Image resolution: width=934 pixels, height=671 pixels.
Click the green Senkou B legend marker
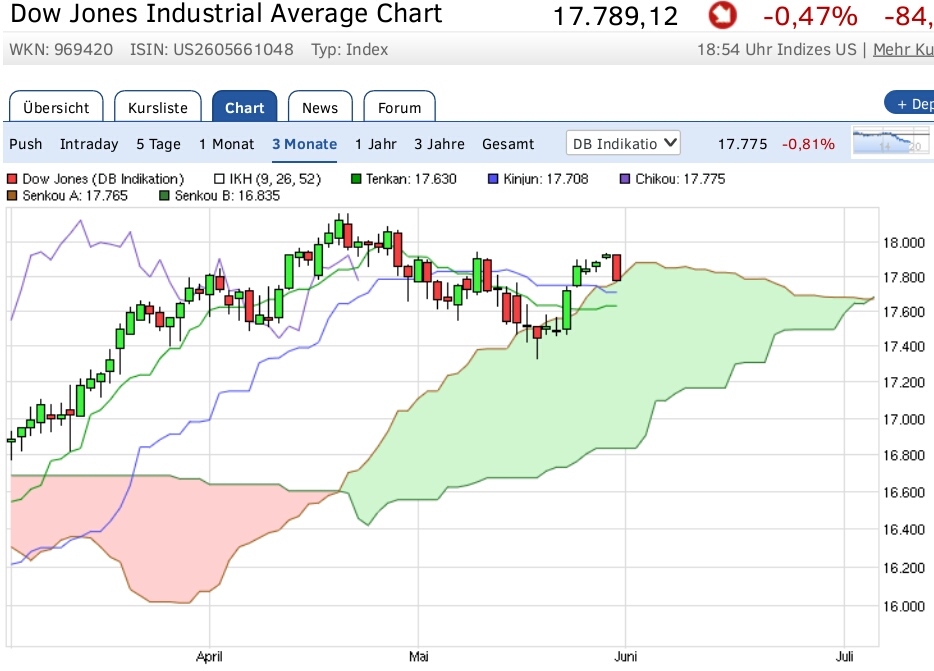point(165,195)
